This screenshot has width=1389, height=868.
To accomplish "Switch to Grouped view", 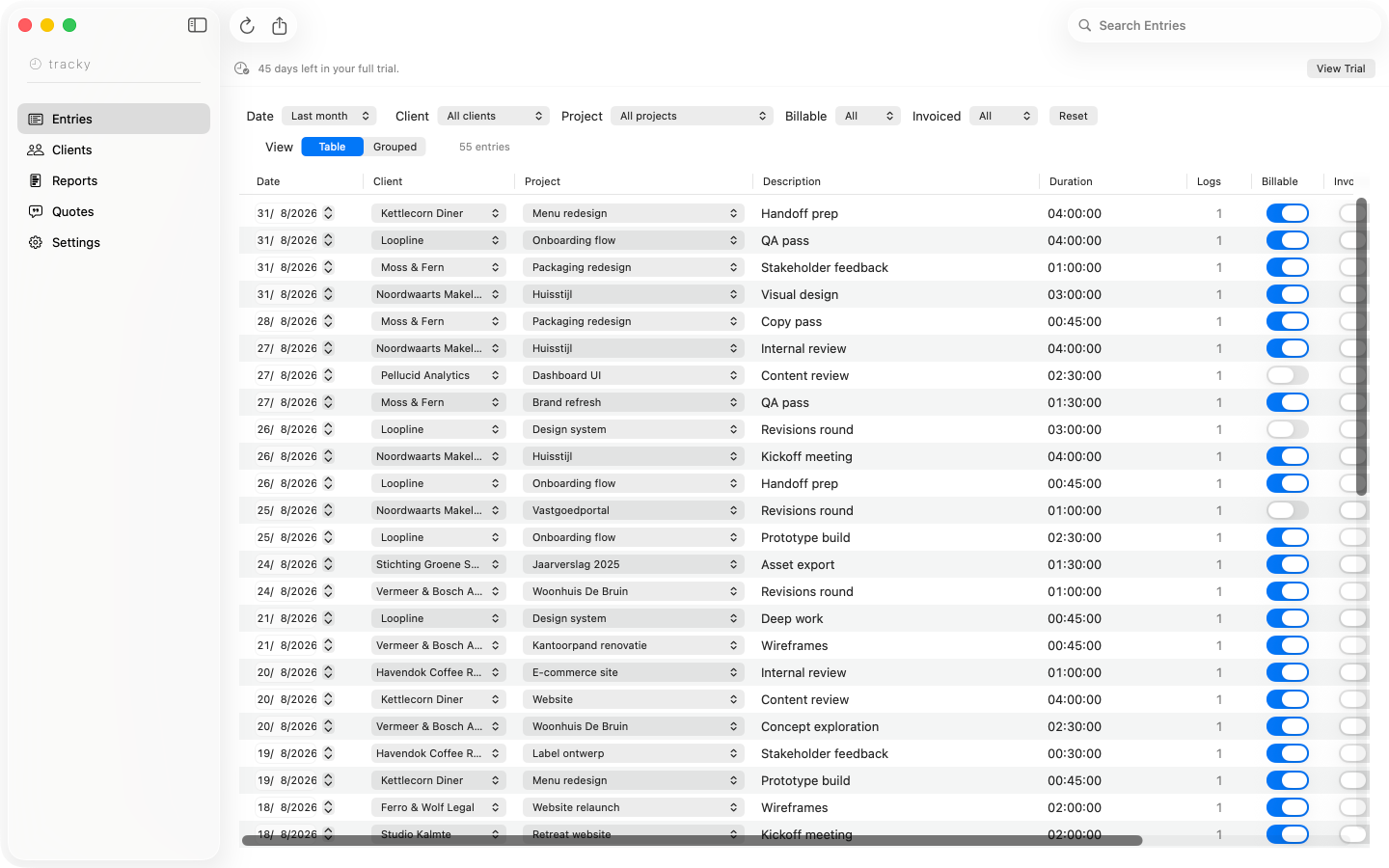I will (x=395, y=147).
